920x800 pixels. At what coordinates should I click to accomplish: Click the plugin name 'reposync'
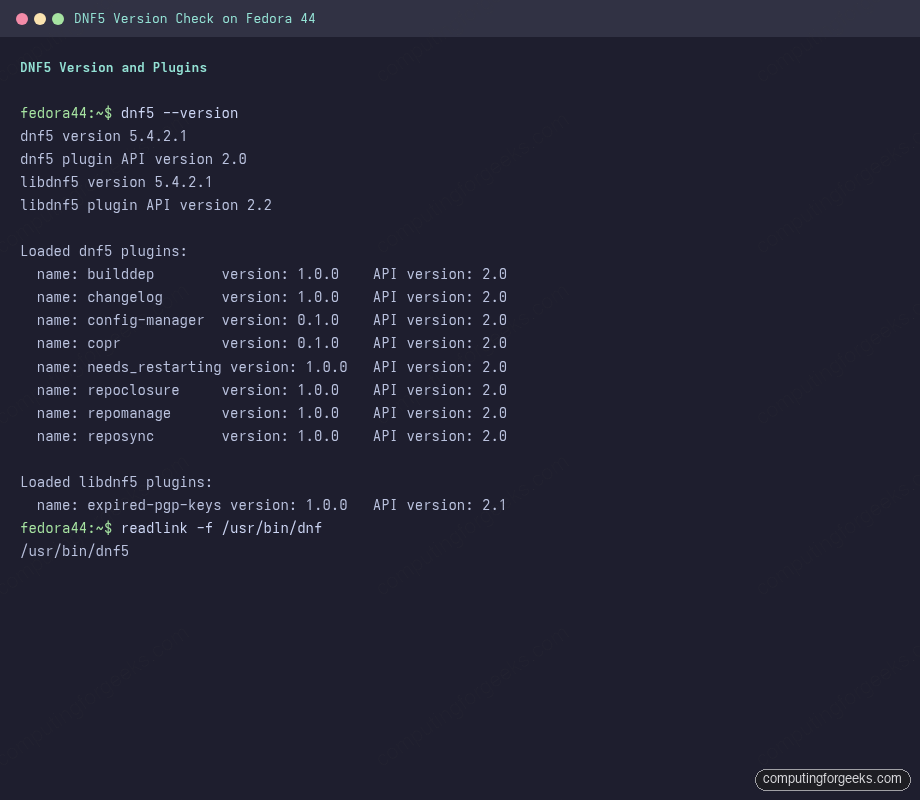pyautogui.click(x=121, y=436)
